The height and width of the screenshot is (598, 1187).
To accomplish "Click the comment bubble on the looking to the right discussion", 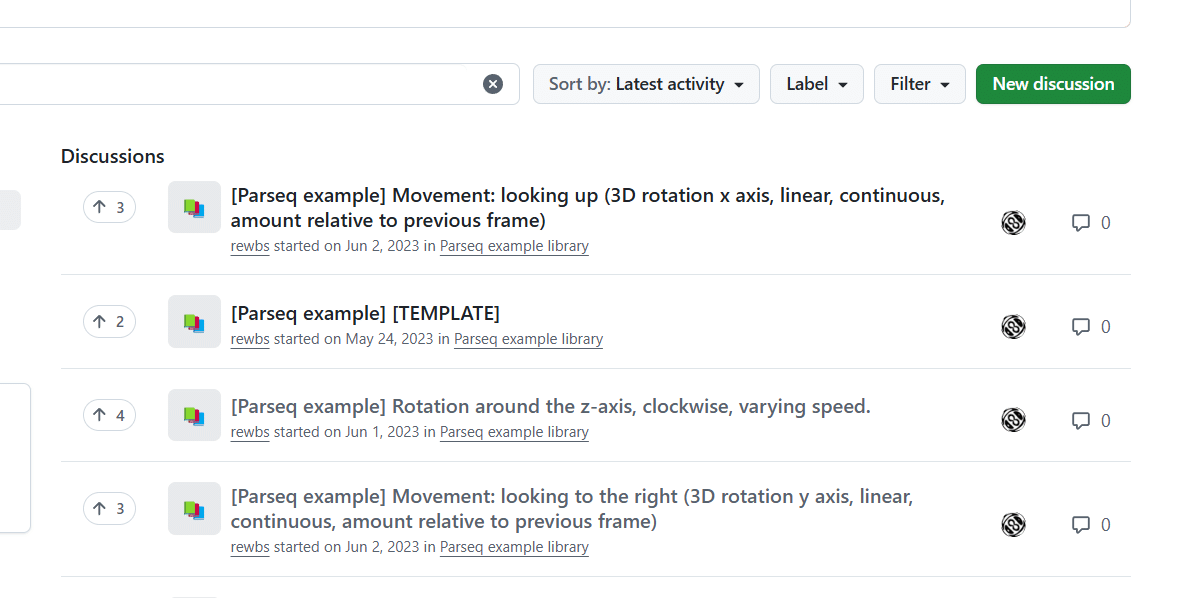I will (x=1081, y=524).
